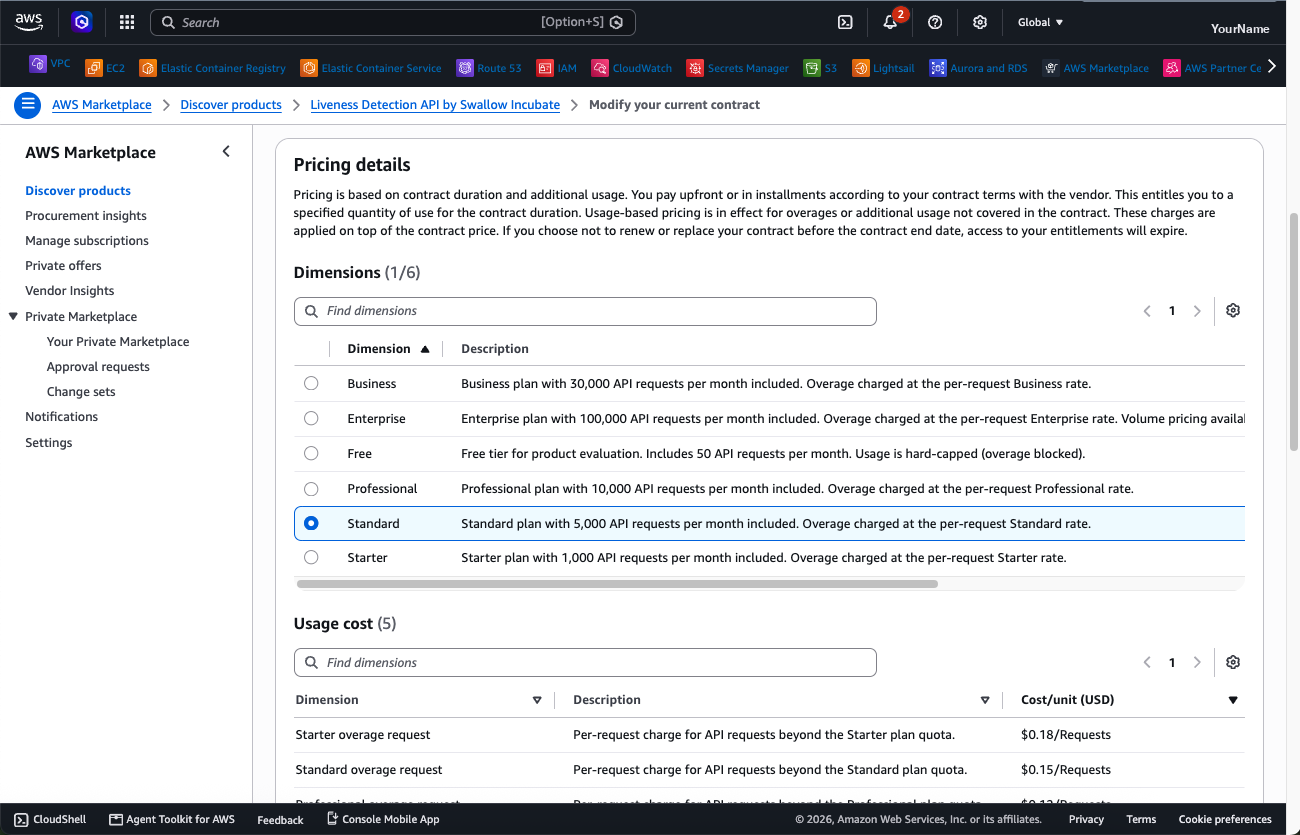Go to next page of Dimensions table

pyautogui.click(x=1197, y=311)
